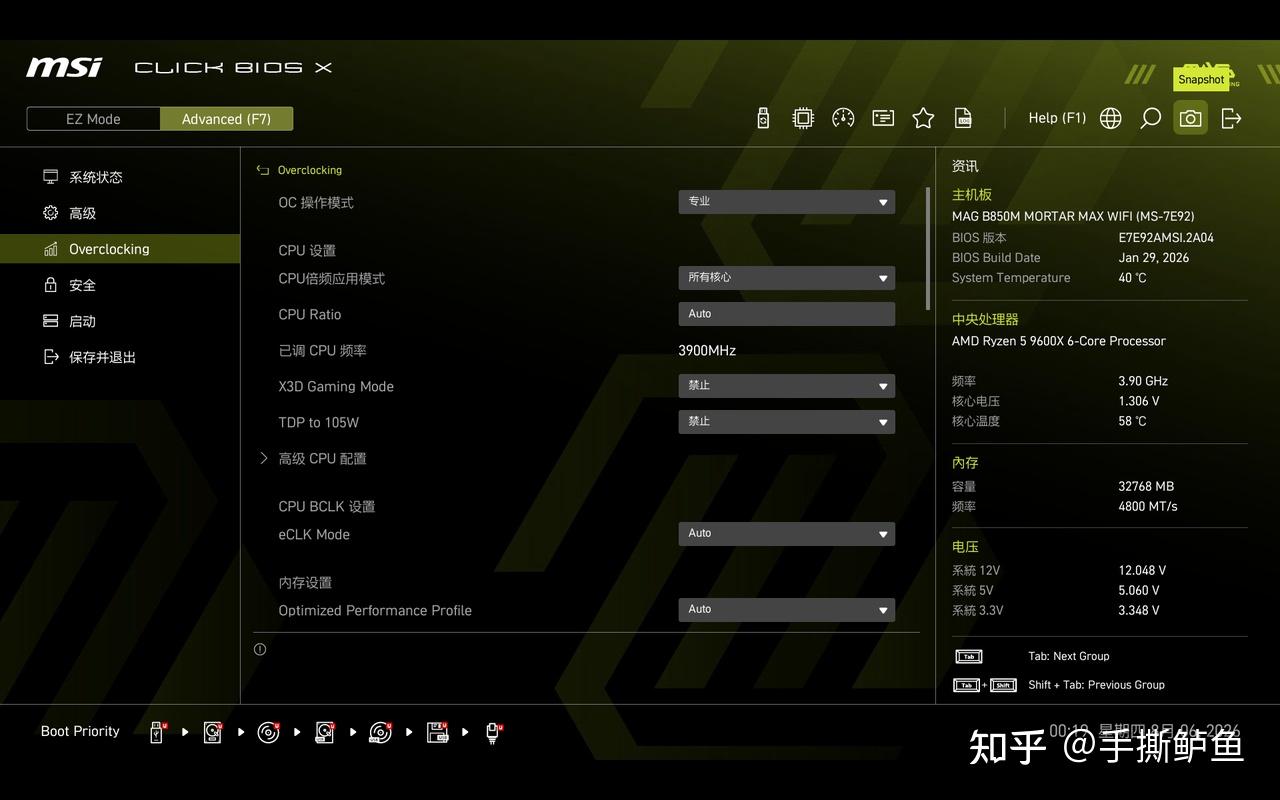1280x800 pixels.
Task: Click the 资讯 panel heading
Action: 965,166
